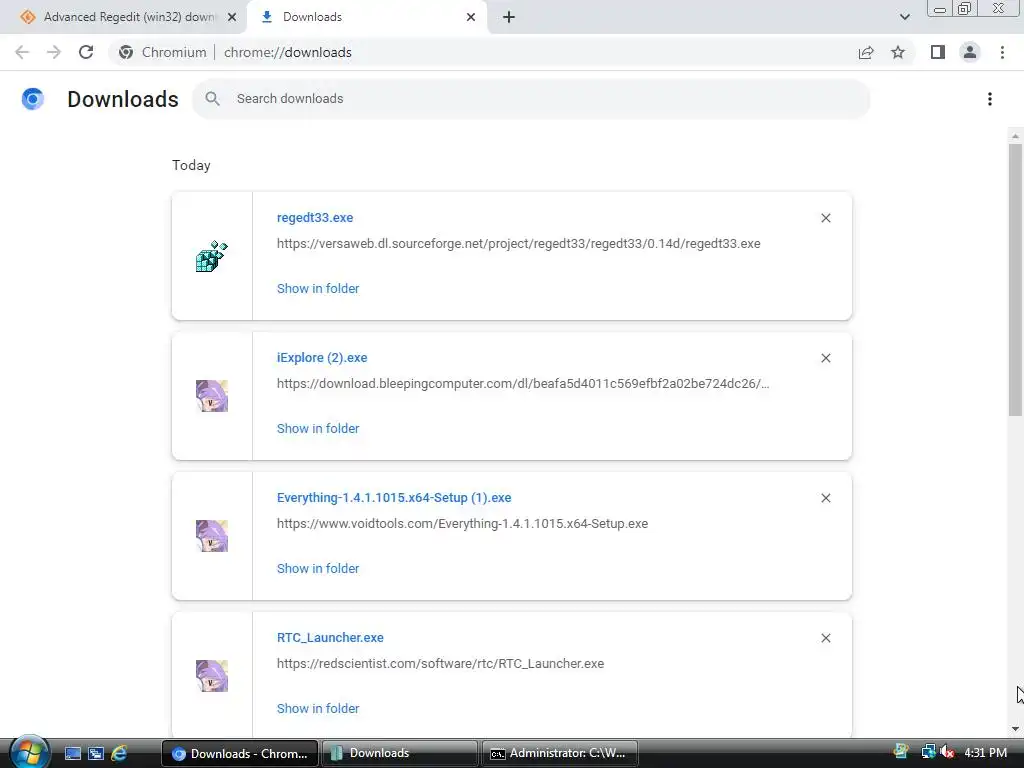Click the RTC_Launcher.exe file icon
The image size is (1024, 768).
point(212,676)
